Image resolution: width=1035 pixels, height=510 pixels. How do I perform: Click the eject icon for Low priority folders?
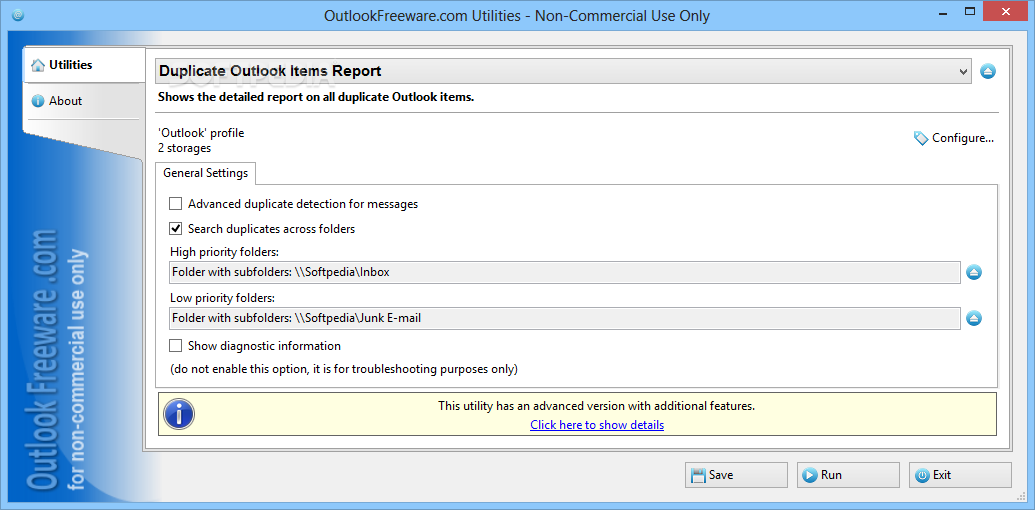pos(974,319)
